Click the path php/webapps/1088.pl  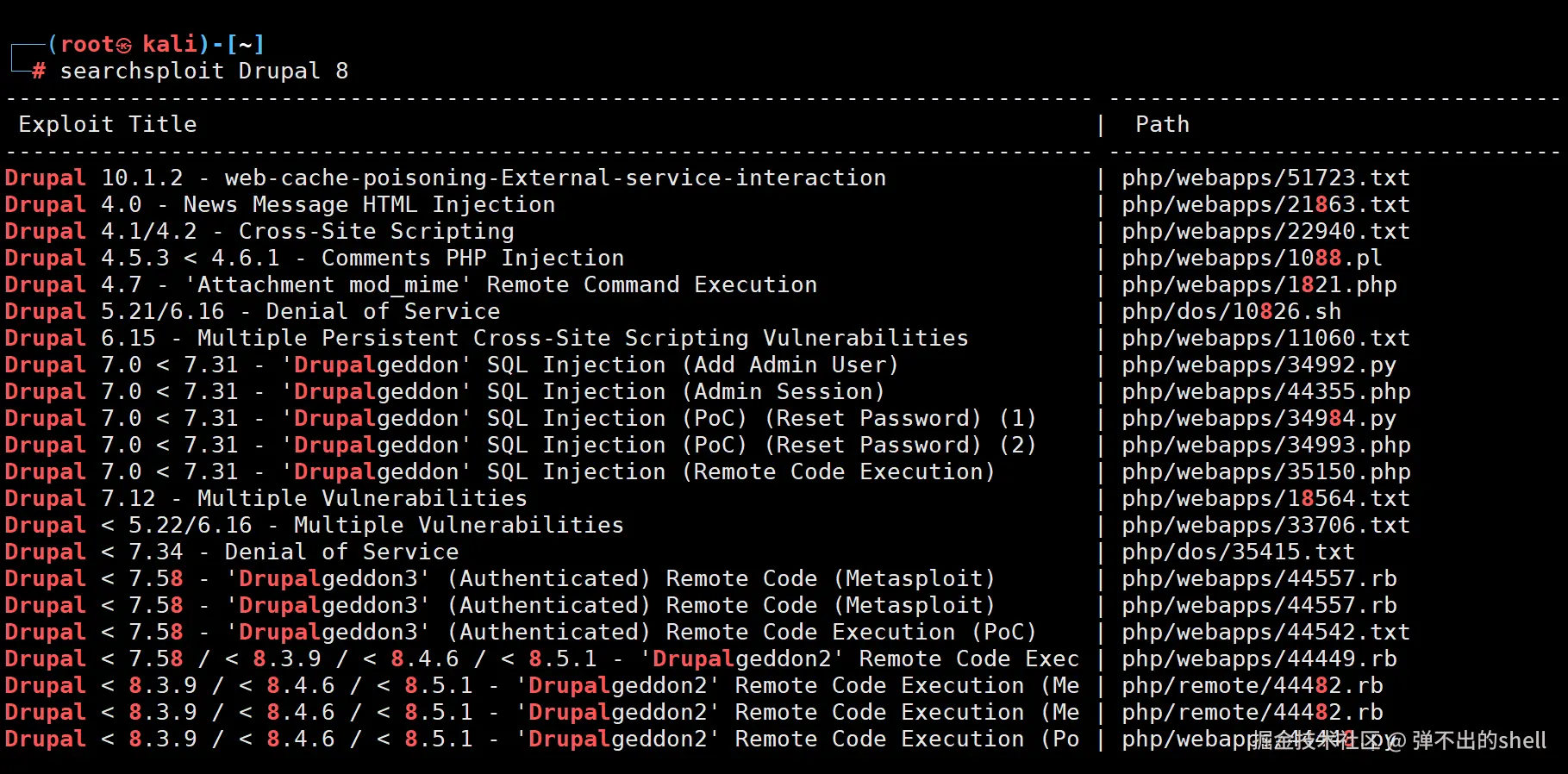tap(1252, 259)
